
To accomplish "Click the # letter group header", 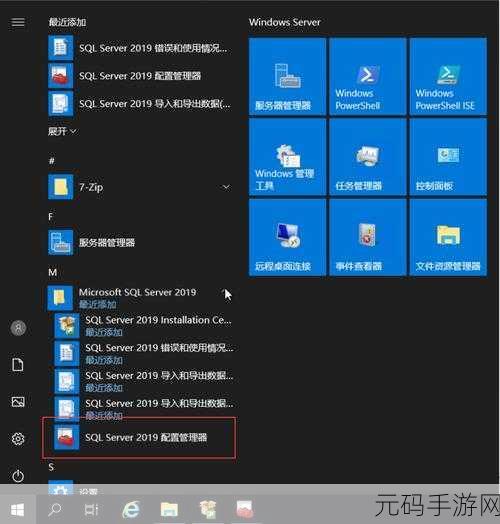I will (x=52, y=161).
